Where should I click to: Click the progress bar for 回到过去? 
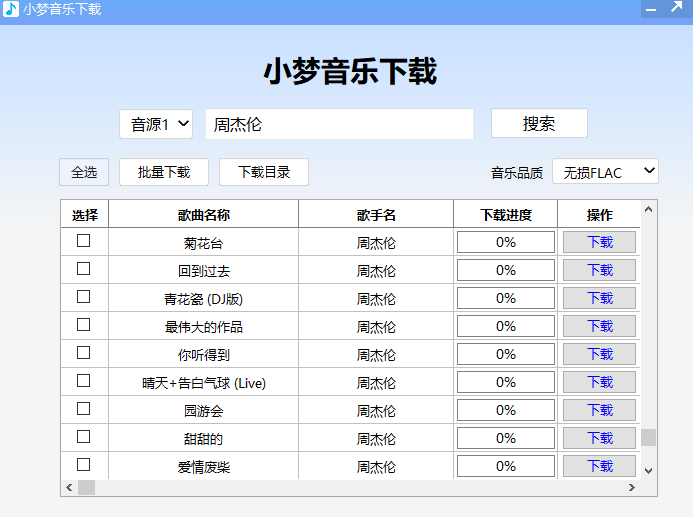tap(506, 270)
